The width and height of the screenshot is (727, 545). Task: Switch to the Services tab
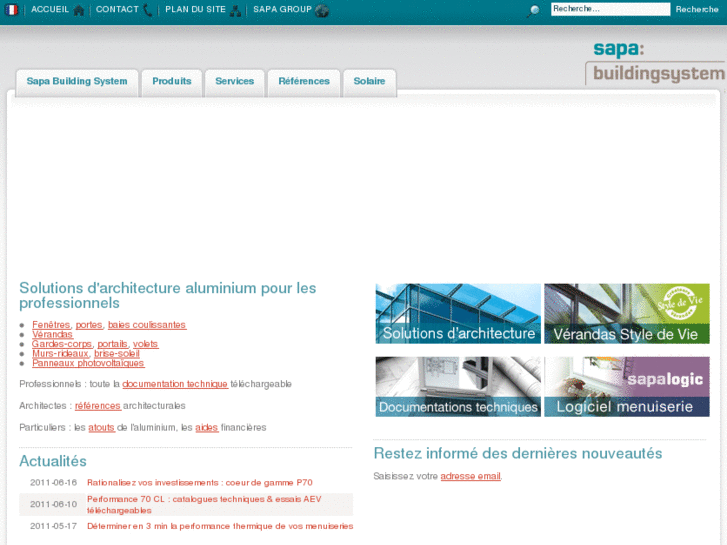(x=235, y=83)
